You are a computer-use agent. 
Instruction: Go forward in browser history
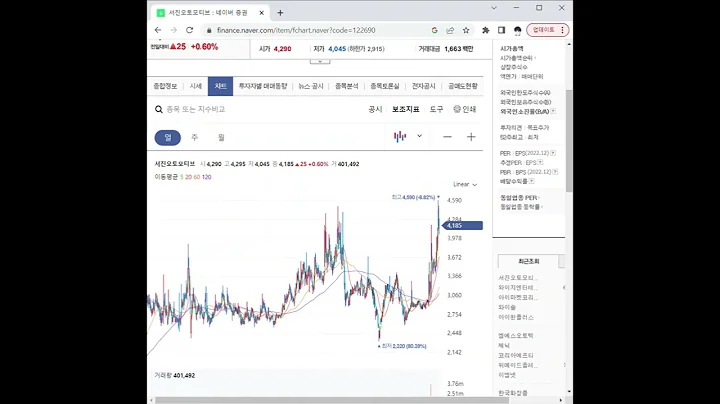point(174,30)
